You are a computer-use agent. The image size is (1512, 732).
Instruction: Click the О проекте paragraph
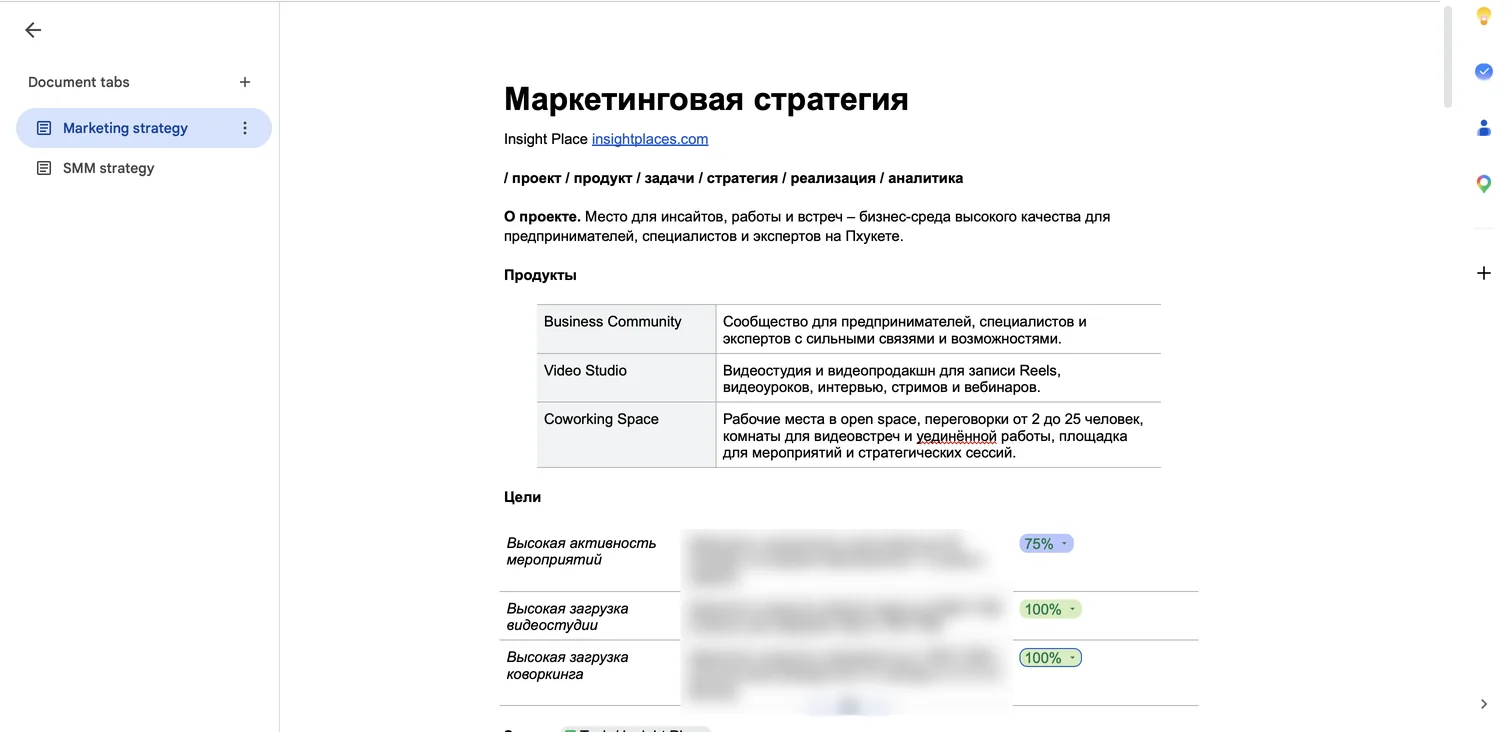(x=807, y=227)
